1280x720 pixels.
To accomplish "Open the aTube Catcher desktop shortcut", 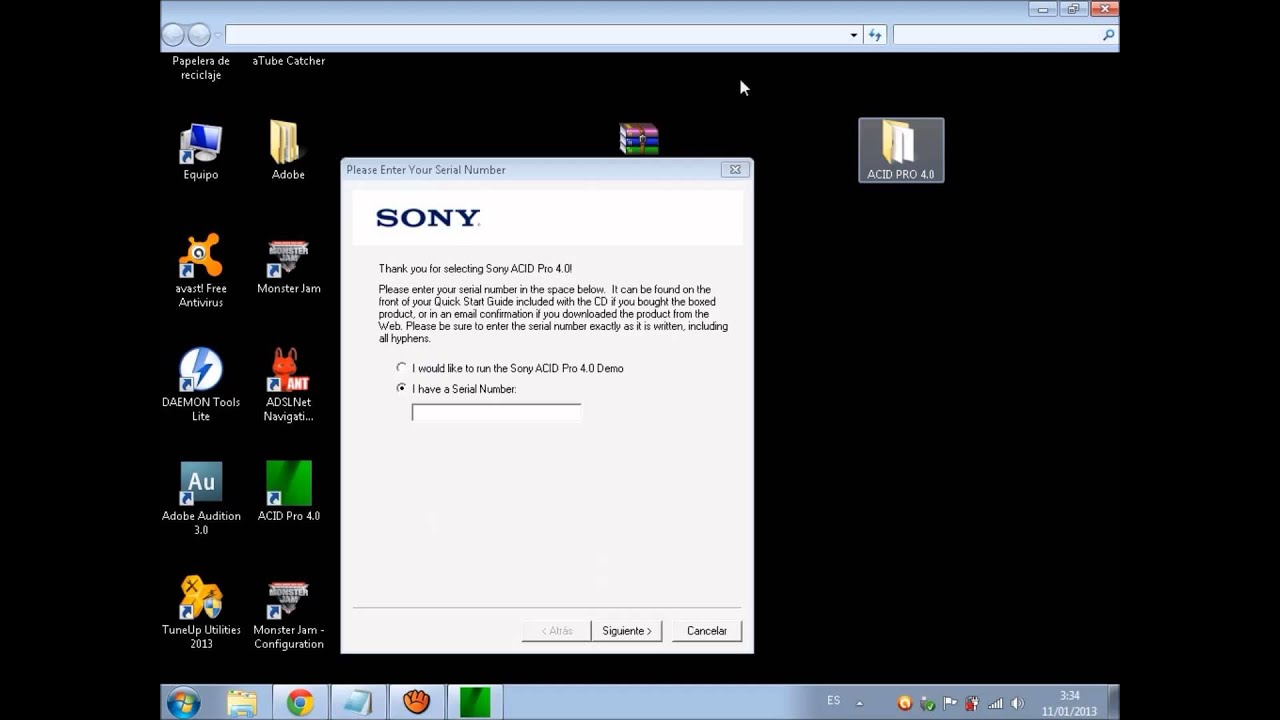I will (288, 61).
